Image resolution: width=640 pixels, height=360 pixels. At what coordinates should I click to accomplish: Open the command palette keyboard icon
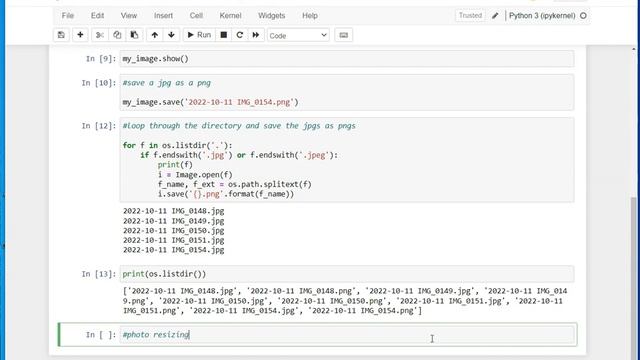[344, 35]
